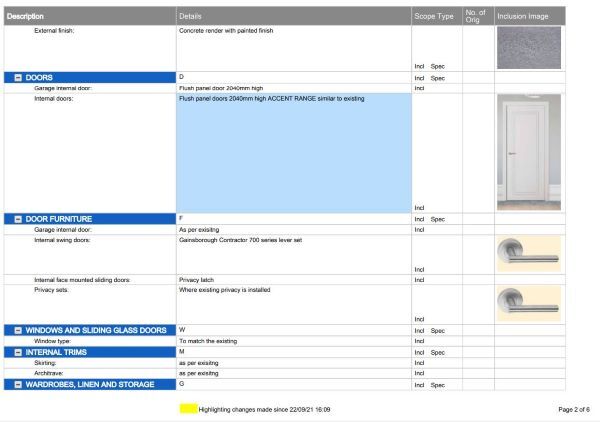Viewport: 600px width, 422px height.
Task: Open the Internal swing doors lever image
Action: pyautogui.click(x=529, y=254)
